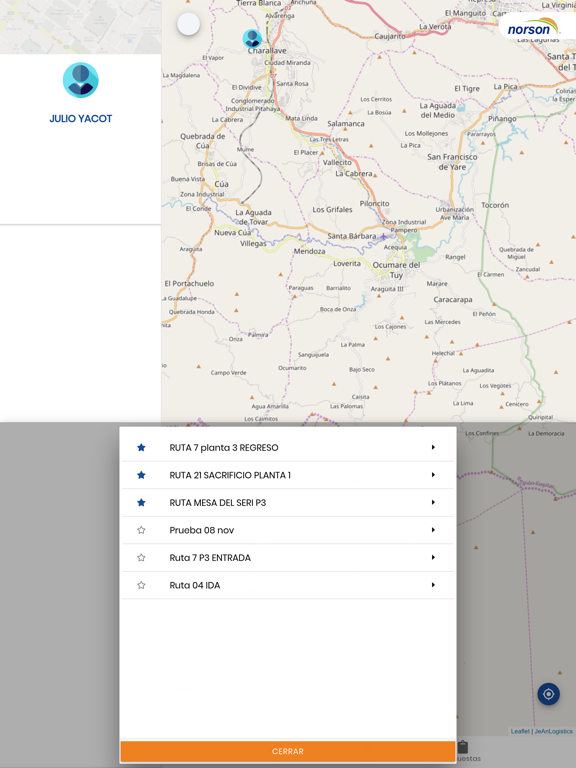The height and width of the screenshot is (768, 576).
Task: Expand Ruta 7 P3 ENTRADA arrow
Action: (433, 557)
